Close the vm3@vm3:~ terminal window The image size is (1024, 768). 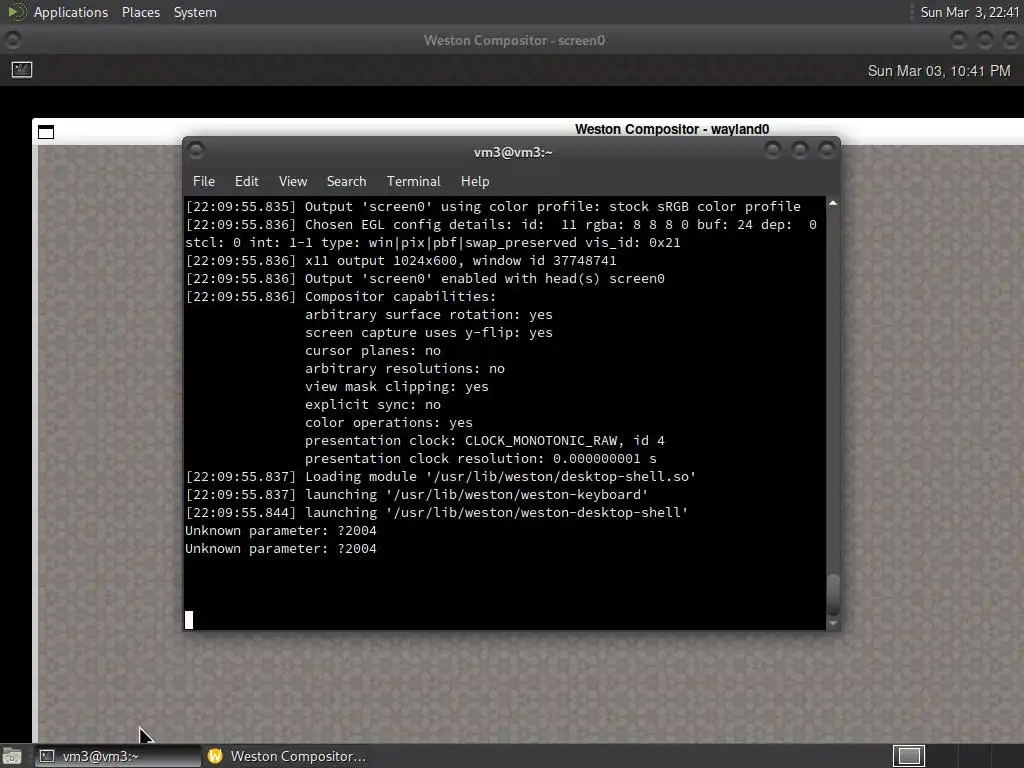coord(826,151)
